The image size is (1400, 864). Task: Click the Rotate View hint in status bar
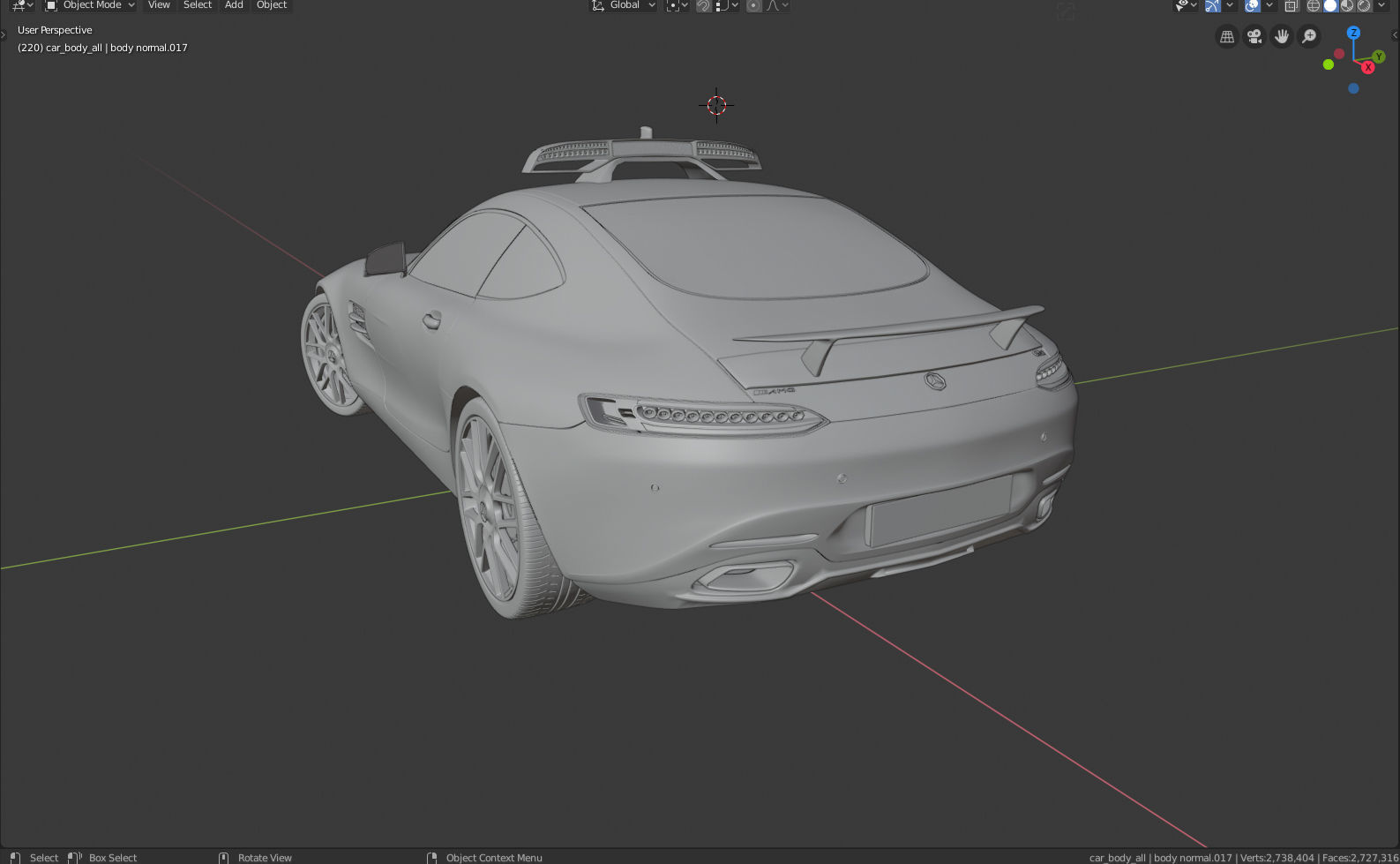[x=265, y=858]
